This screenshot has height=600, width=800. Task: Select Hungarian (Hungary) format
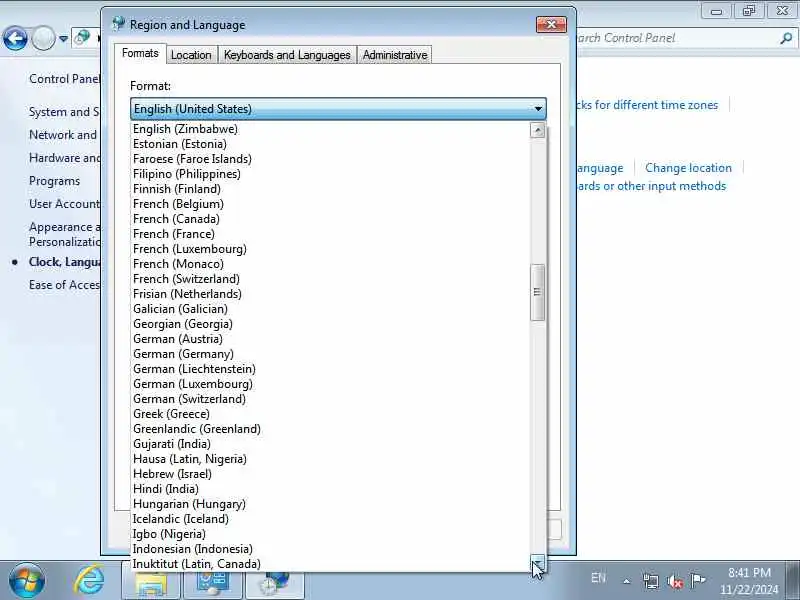[331, 504]
